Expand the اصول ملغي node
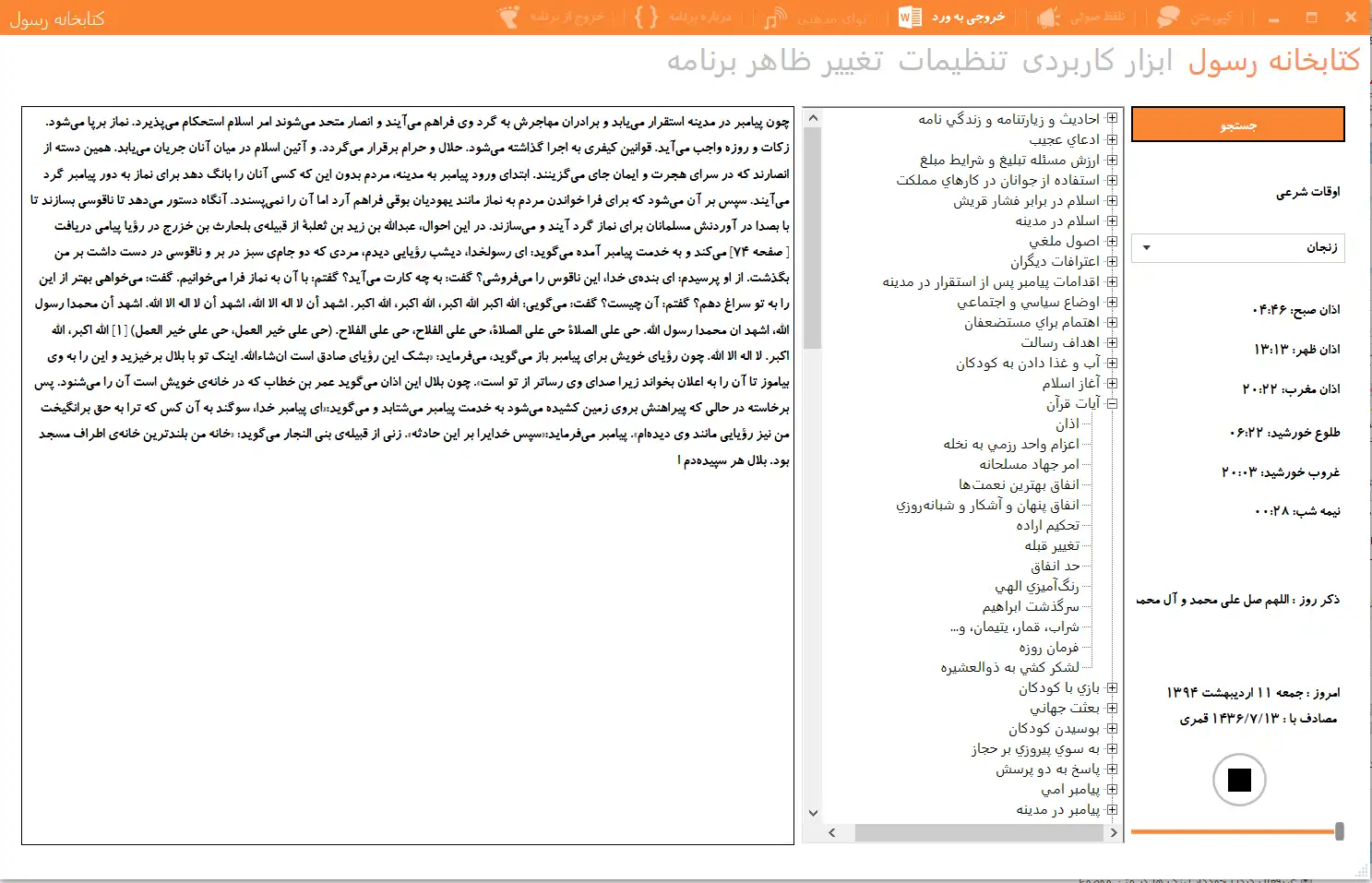 [1112, 241]
